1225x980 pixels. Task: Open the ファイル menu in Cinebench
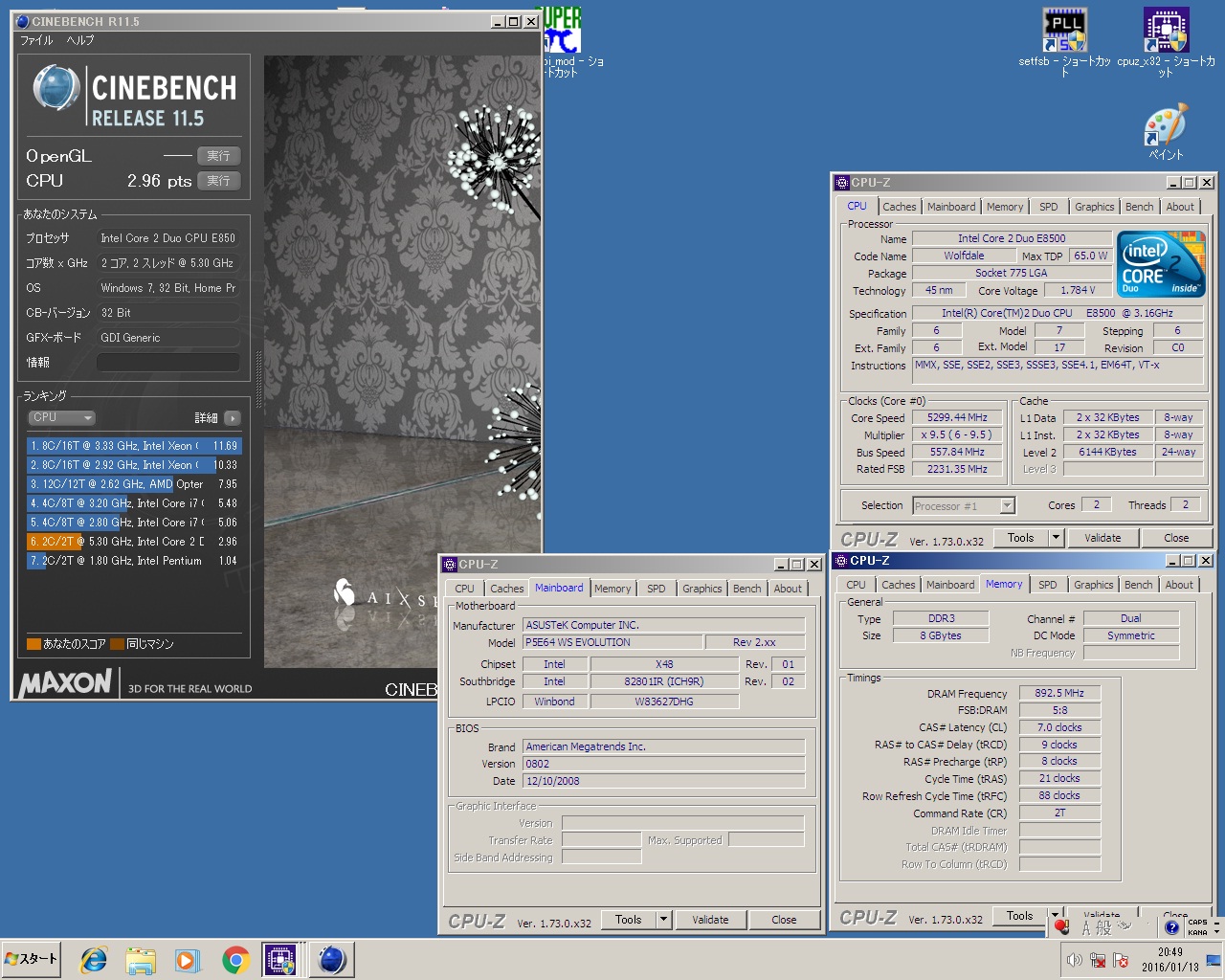pyautogui.click(x=36, y=40)
